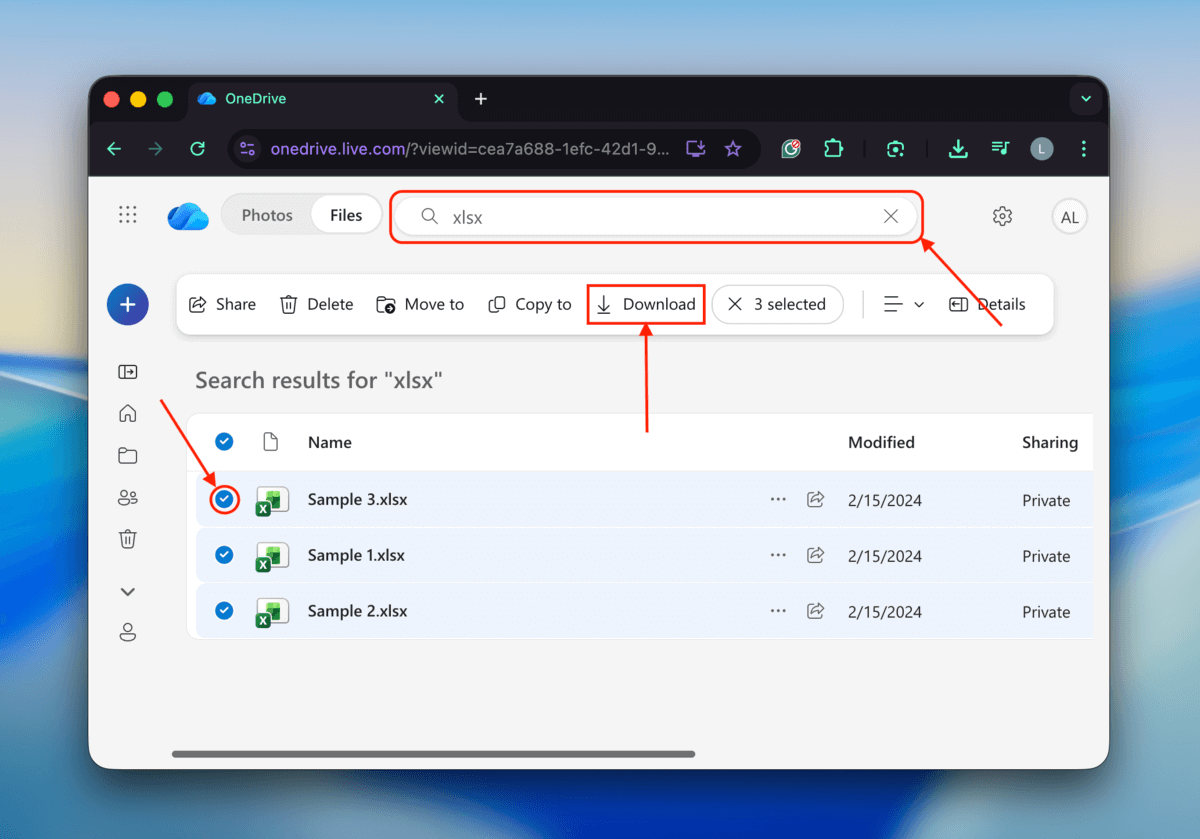The image size is (1200, 839).
Task: Share Sample 1.xlsx using its share icon
Action: pos(815,555)
